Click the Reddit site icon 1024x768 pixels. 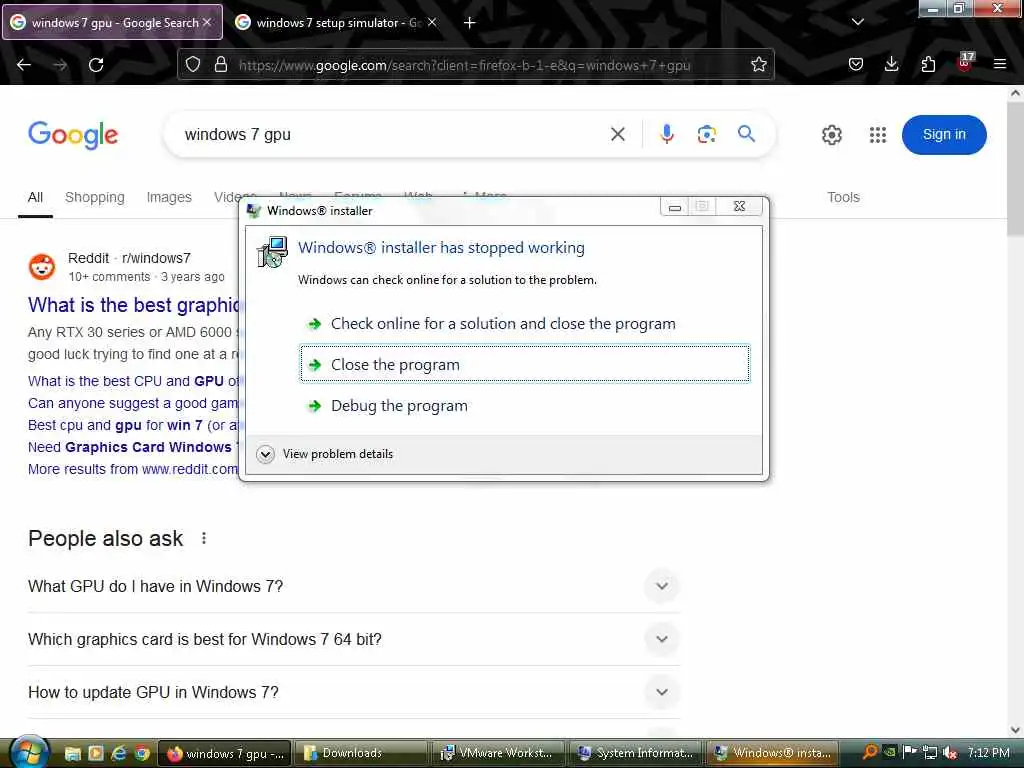pyautogui.click(x=42, y=266)
